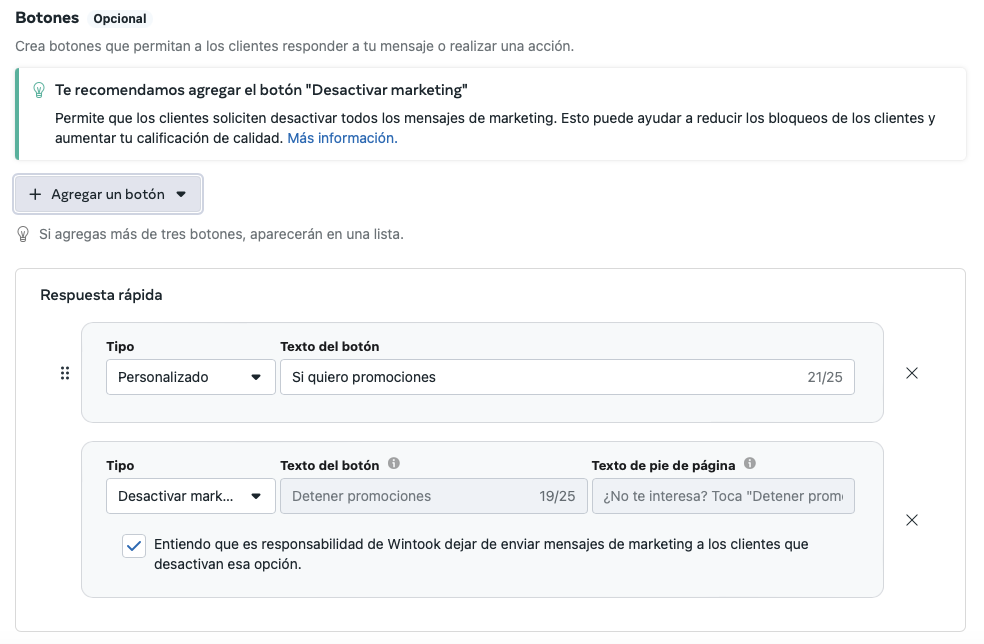Delete the "Desactivar marketing" button row

911,520
